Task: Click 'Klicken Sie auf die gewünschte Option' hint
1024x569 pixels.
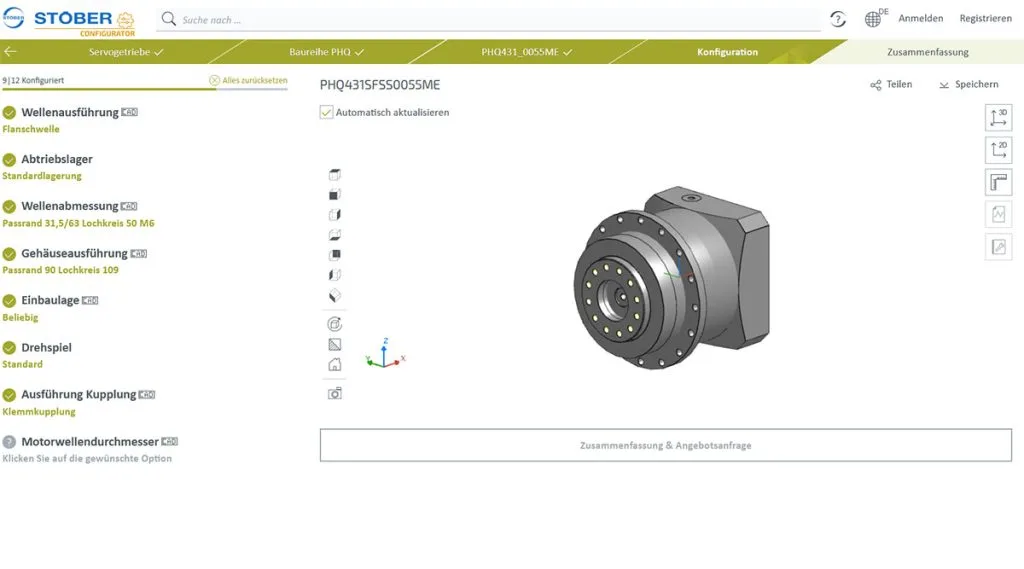Action: pyautogui.click(x=87, y=459)
